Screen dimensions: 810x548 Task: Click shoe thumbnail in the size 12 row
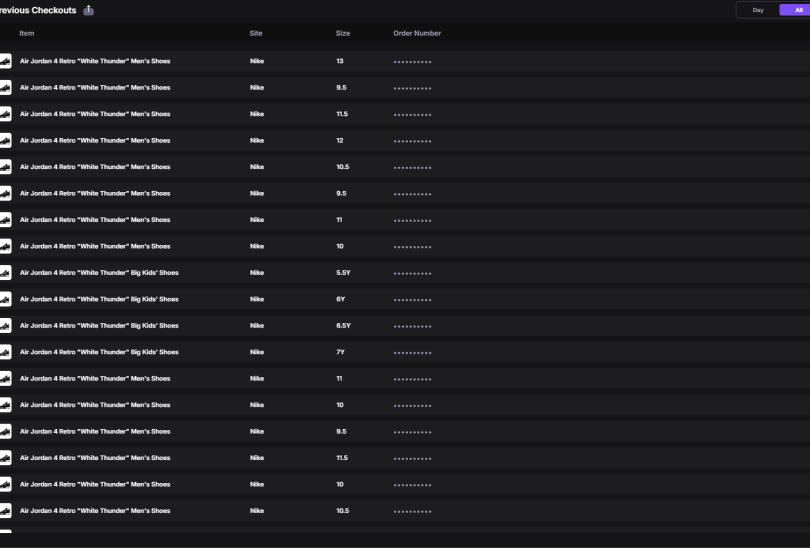(x=5, y=140)
